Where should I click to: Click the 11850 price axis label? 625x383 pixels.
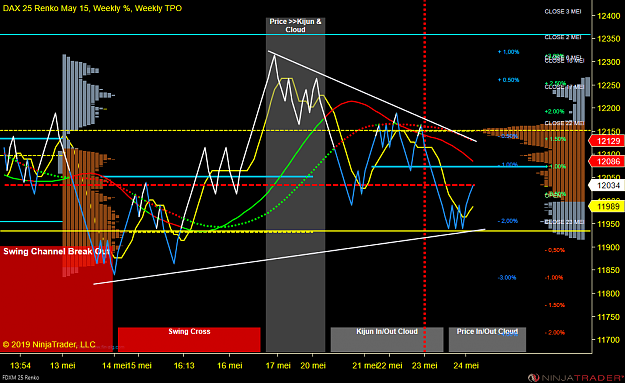tap(609, 271)
